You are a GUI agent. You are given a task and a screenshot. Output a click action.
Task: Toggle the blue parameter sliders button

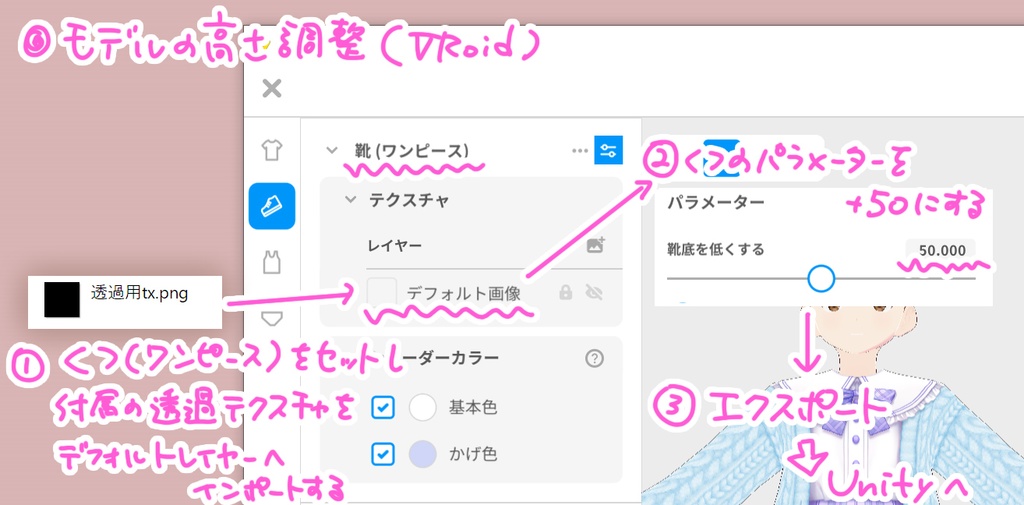pyautogui.click(x=609, y=150)
